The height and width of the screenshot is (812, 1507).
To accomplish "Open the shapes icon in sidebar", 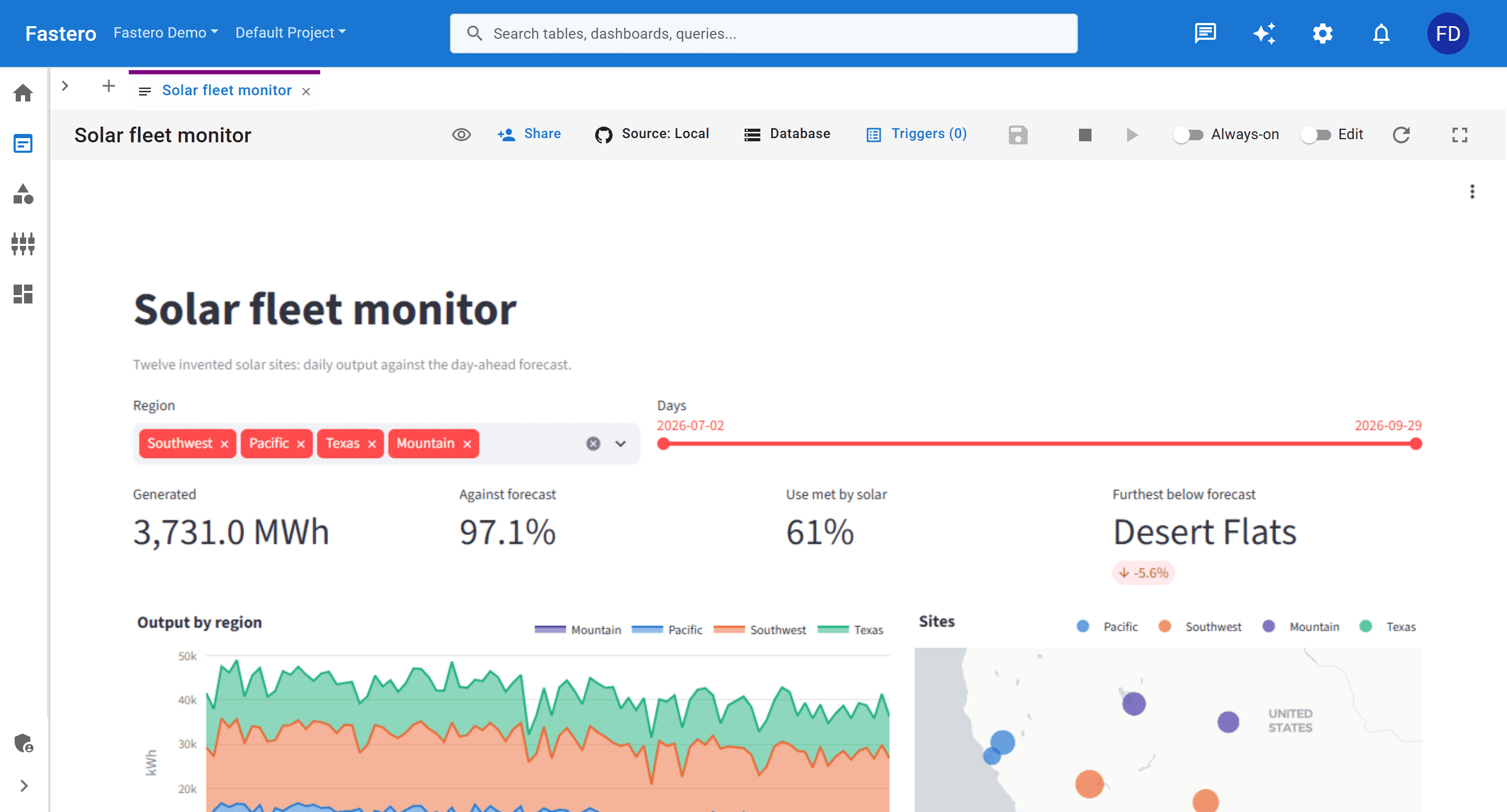I will [23, 194].
